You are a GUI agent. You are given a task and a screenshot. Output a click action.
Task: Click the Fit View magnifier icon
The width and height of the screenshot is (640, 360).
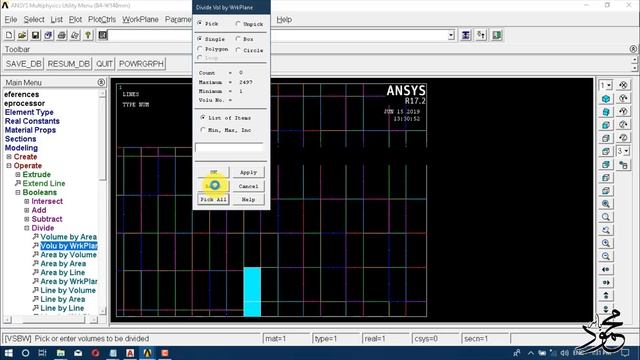[x=606, y=204]
